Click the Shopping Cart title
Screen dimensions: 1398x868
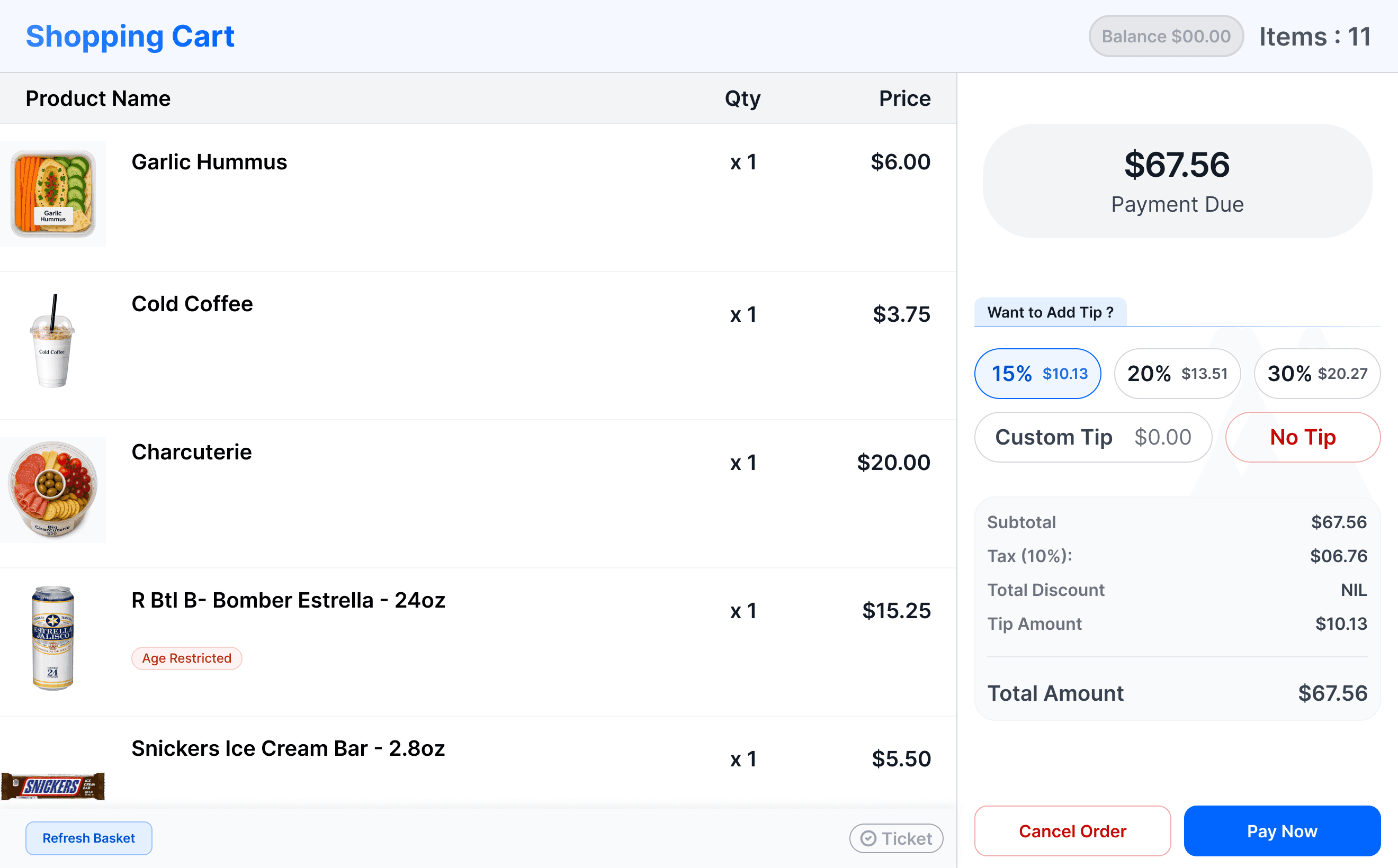(130, 36)
